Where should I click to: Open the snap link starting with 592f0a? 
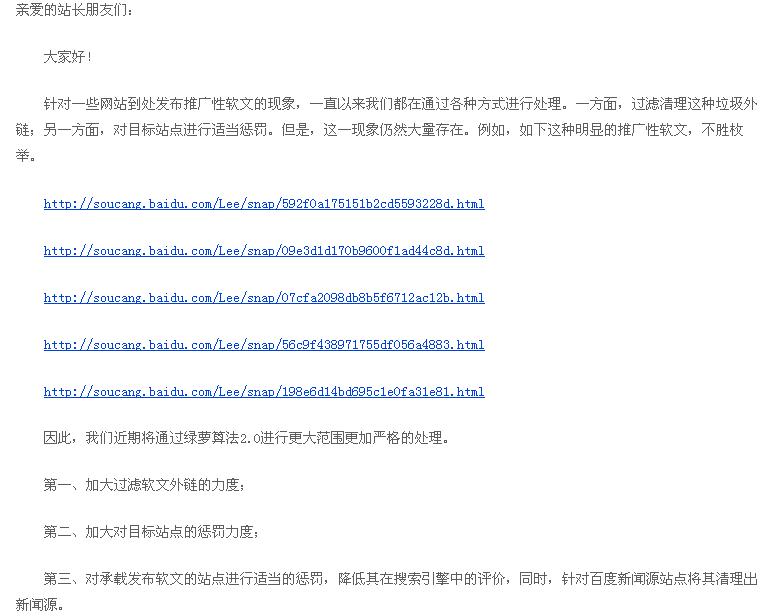(x=264, y=204)
